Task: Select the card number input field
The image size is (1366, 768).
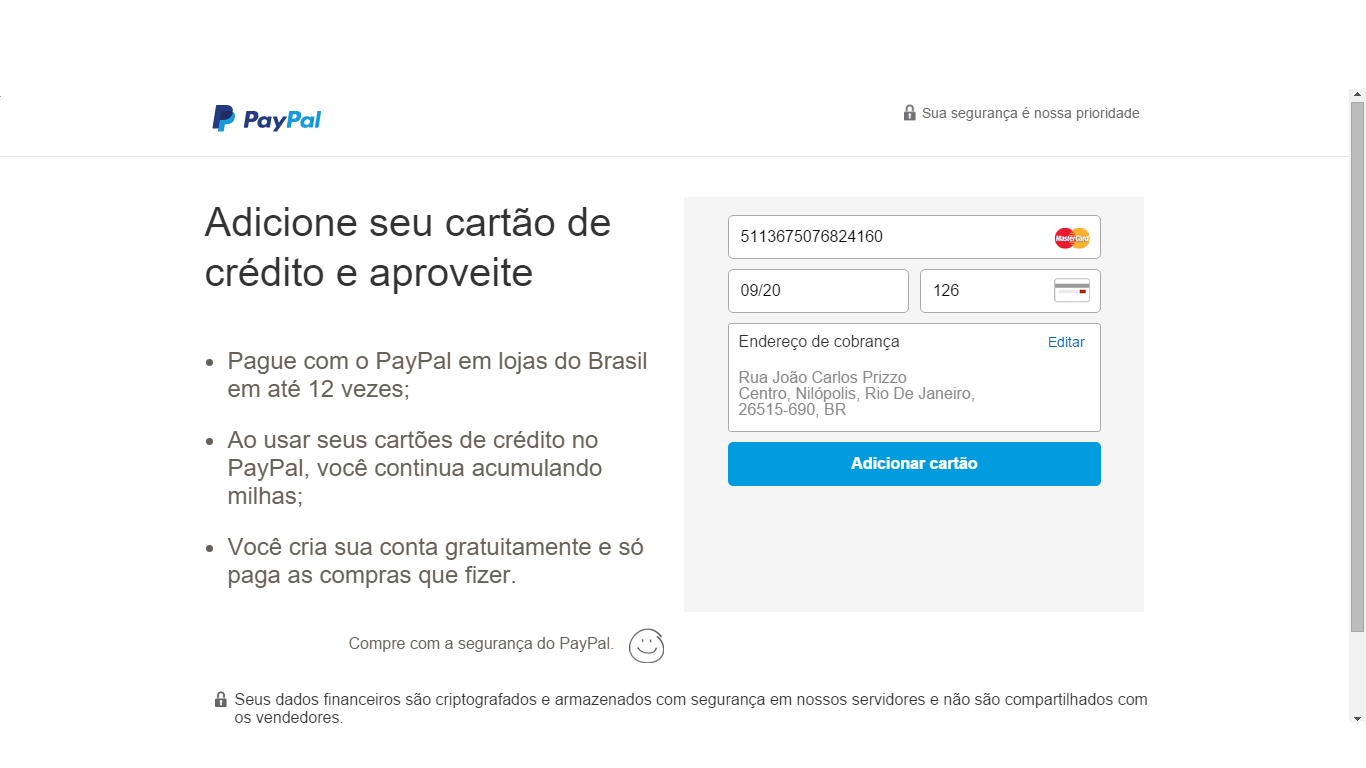Action: point(914,237)
